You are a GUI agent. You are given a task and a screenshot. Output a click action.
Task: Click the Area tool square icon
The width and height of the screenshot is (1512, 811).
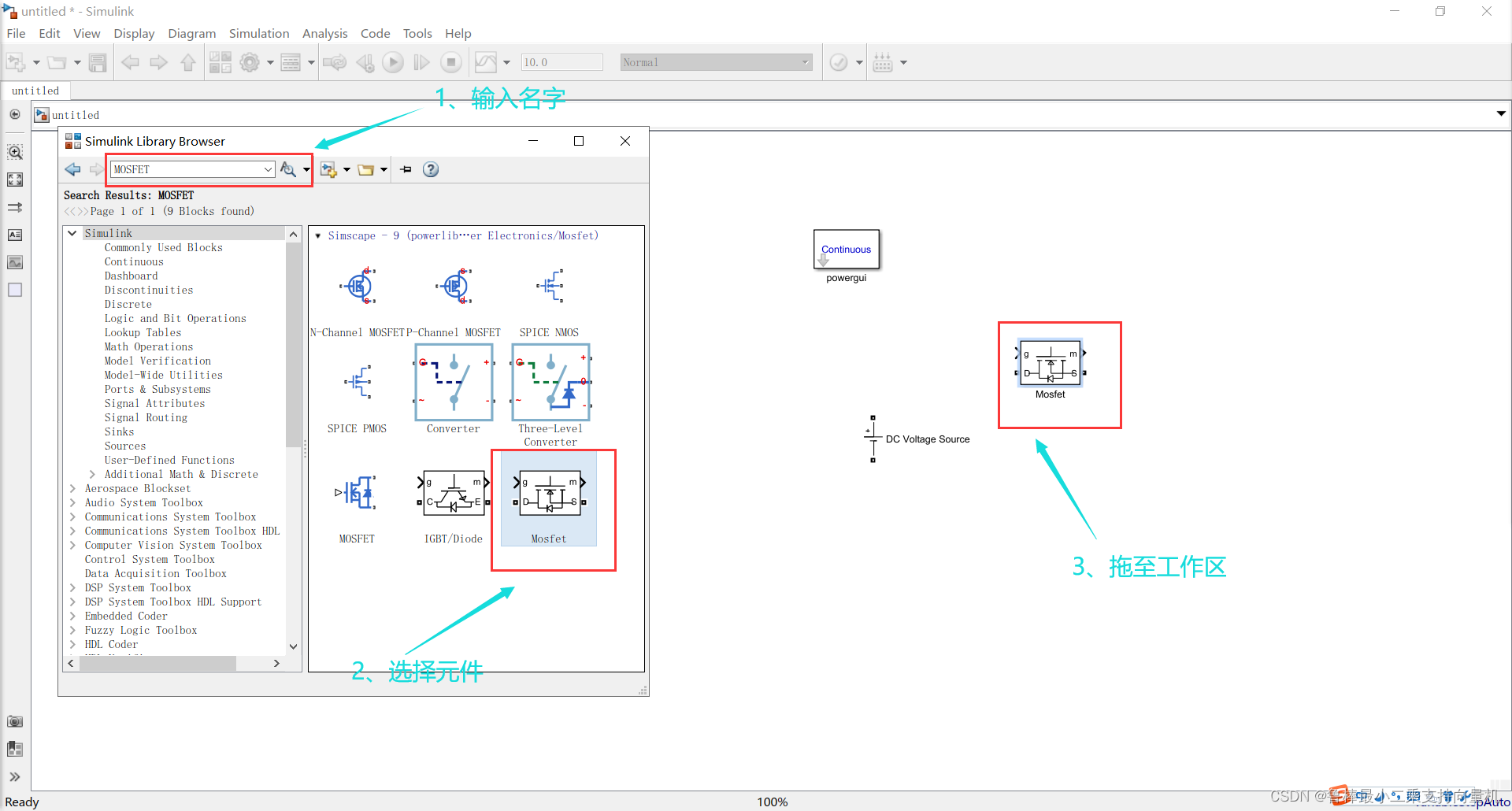15,290
